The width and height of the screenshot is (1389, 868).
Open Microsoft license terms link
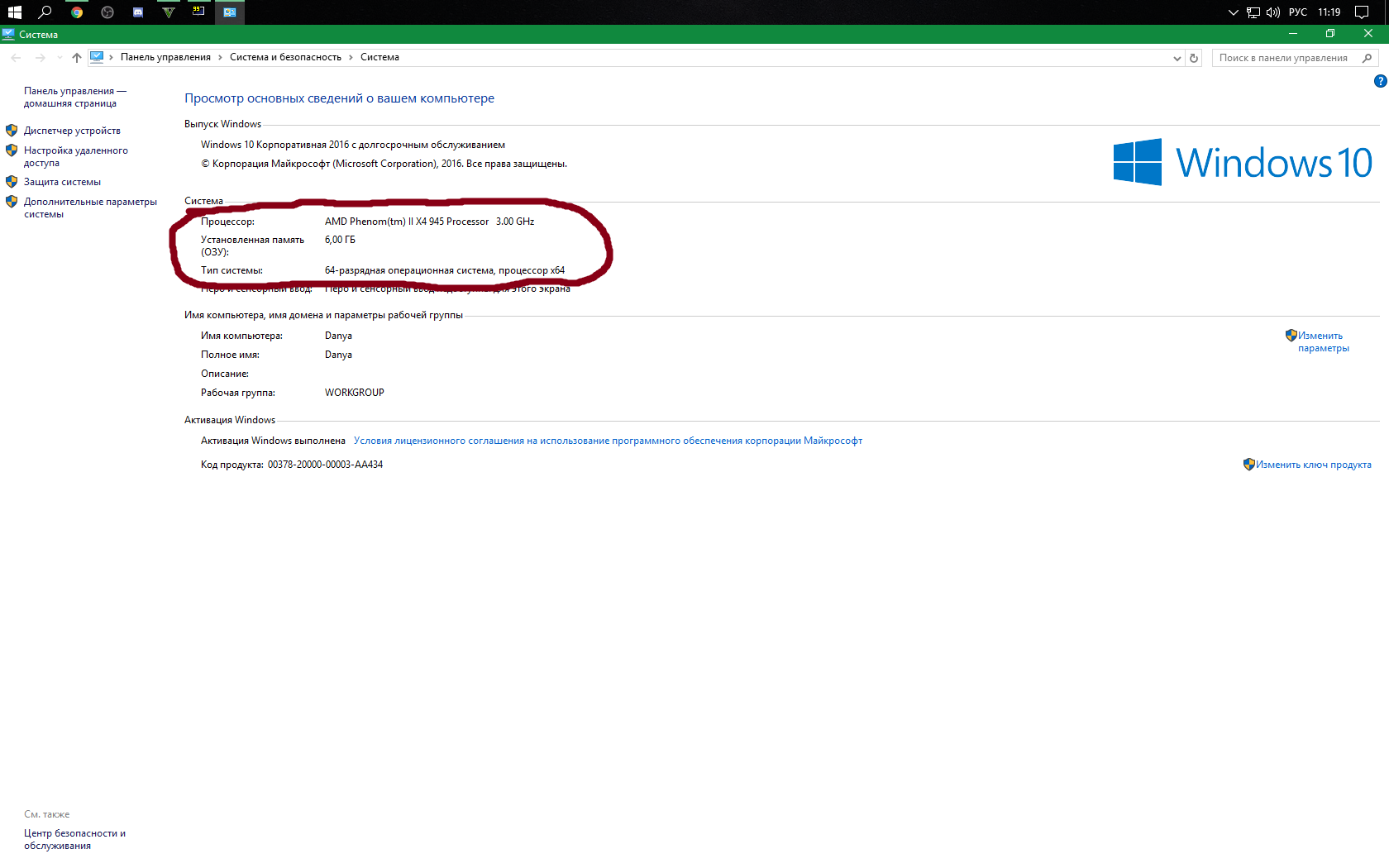point(608,441)
